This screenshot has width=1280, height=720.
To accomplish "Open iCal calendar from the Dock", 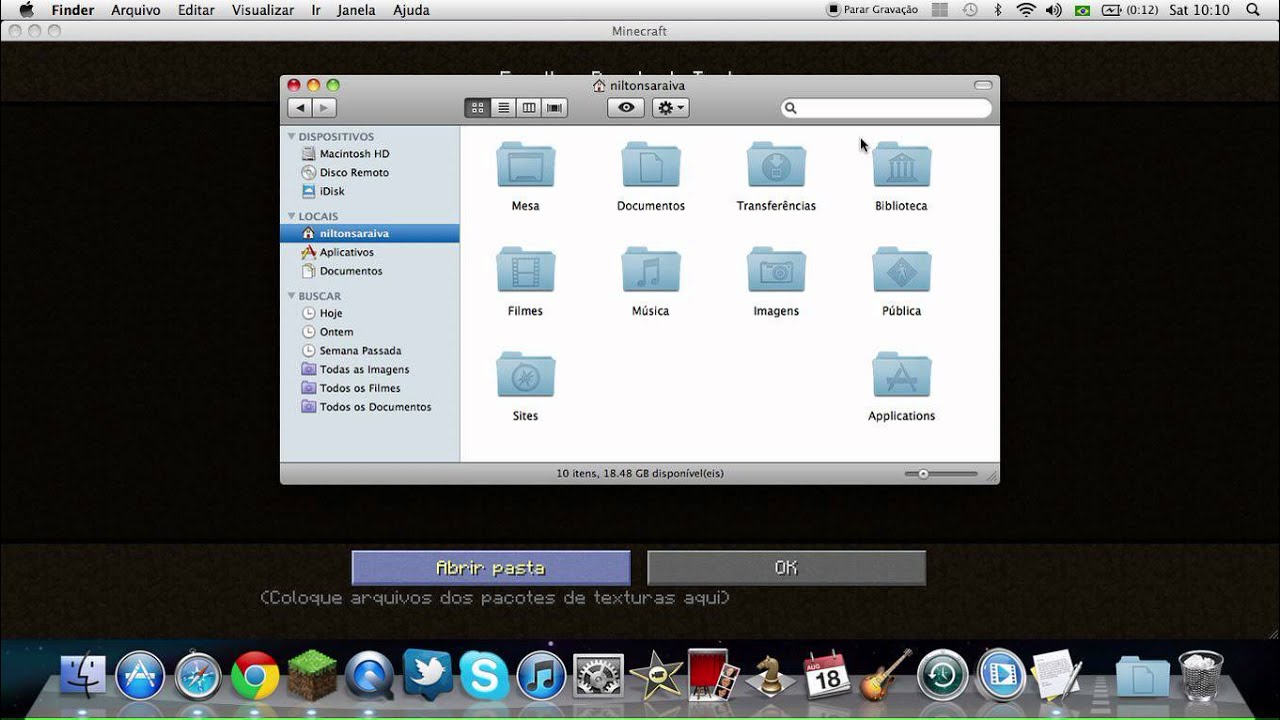I will click(827, 676).
